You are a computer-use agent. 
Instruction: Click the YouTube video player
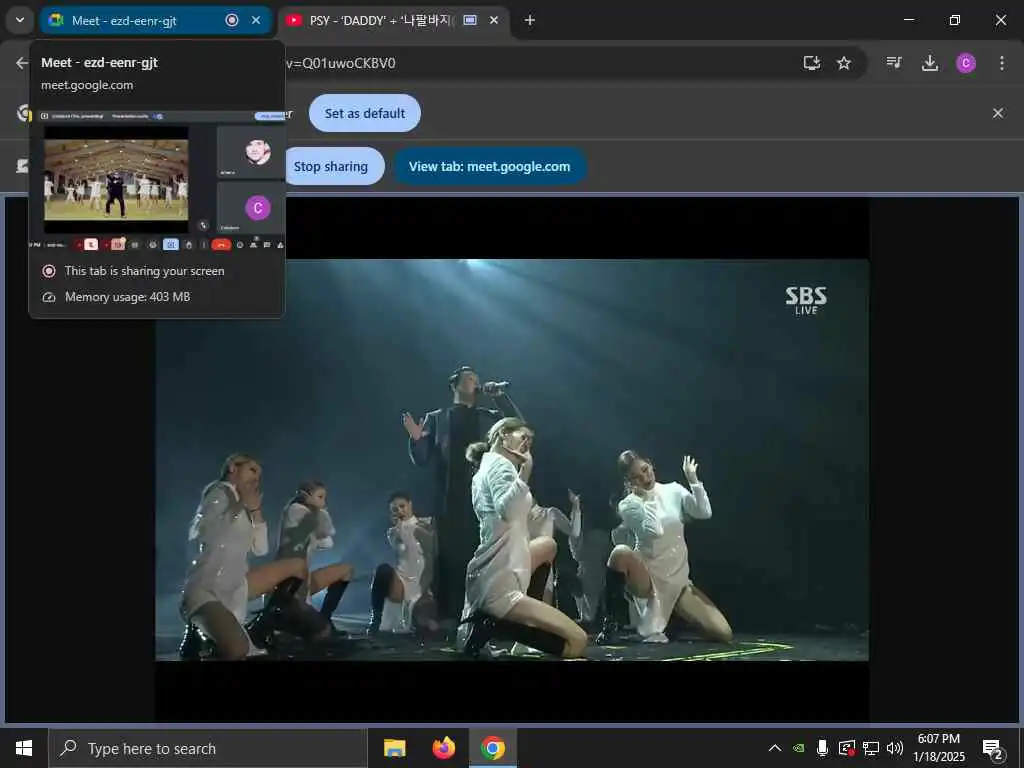tap(512, 460)
